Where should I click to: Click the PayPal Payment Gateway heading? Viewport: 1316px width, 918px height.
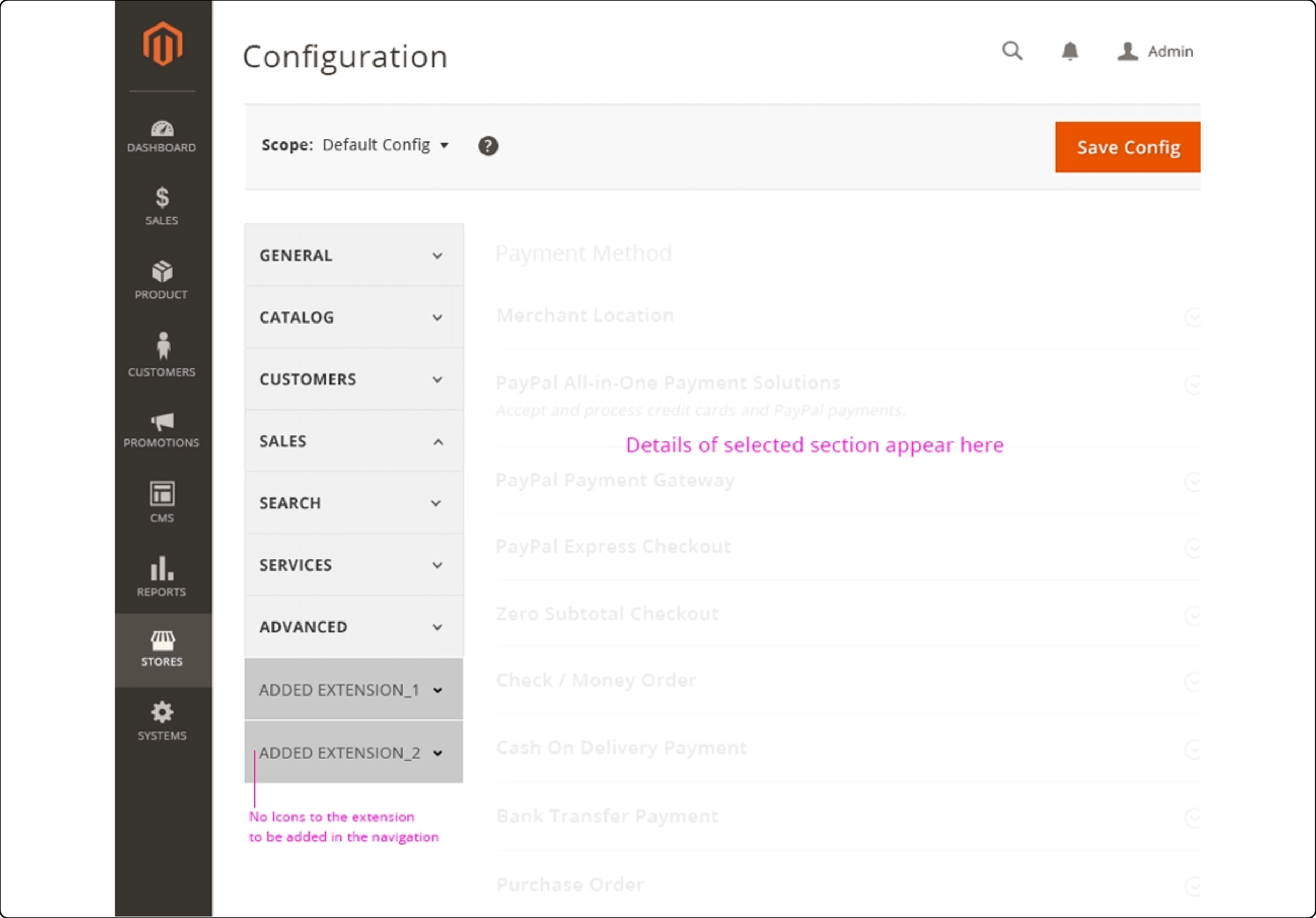[x=615, y=480]
